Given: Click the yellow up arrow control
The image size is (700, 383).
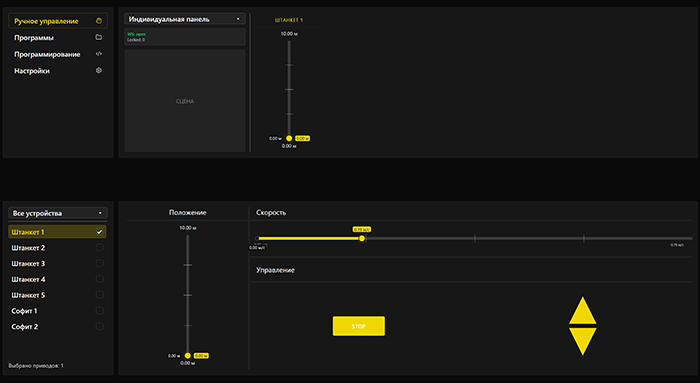Looking at the screenshot, I should click(x=583, y=311).
